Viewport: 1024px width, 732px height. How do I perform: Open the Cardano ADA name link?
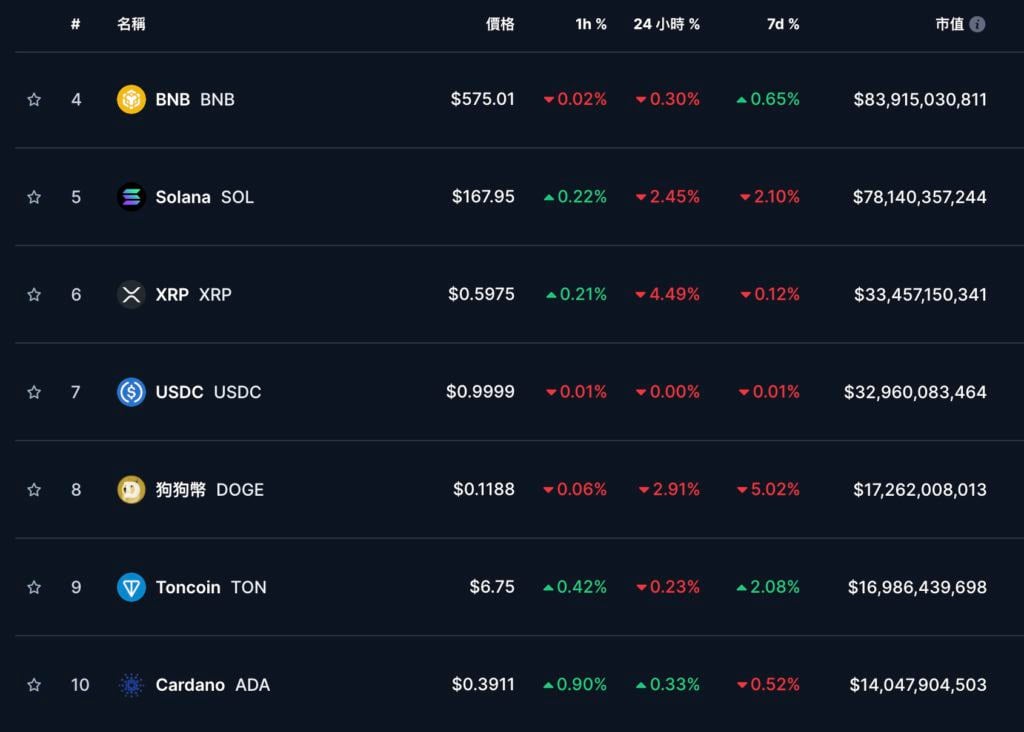point(212,684)
